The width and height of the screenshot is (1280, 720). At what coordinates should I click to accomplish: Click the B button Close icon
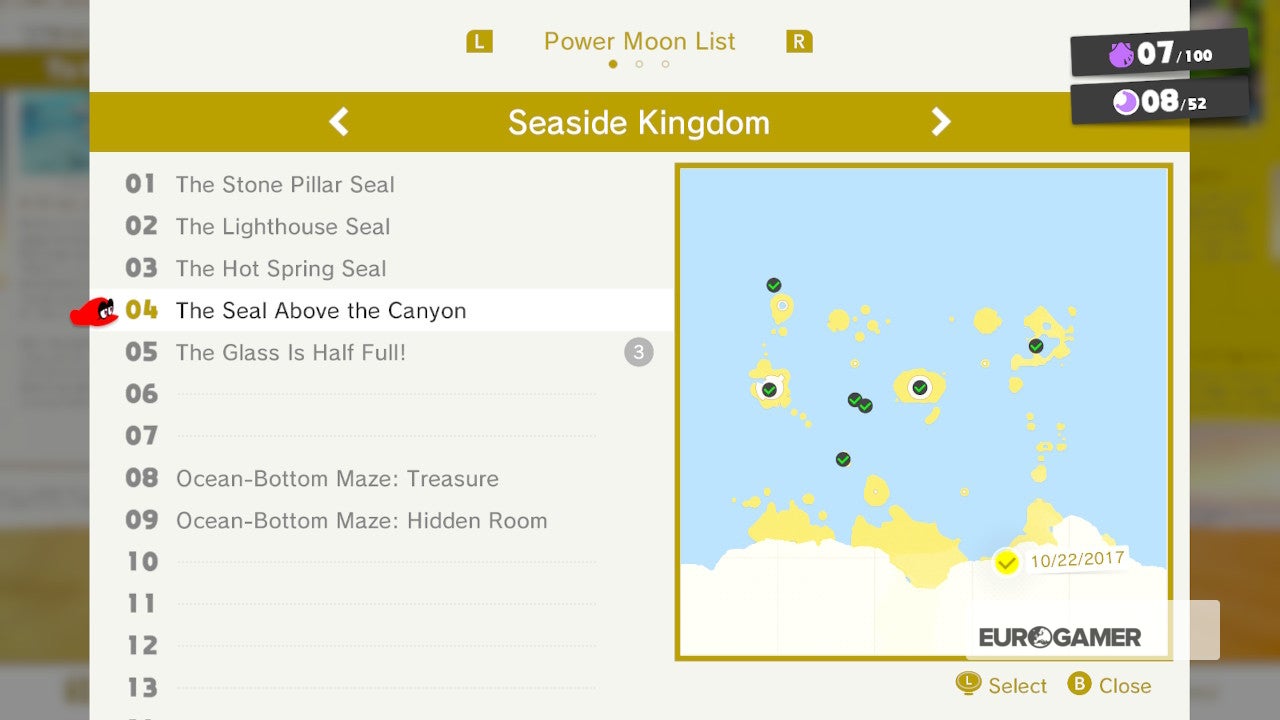point(1079,684)
